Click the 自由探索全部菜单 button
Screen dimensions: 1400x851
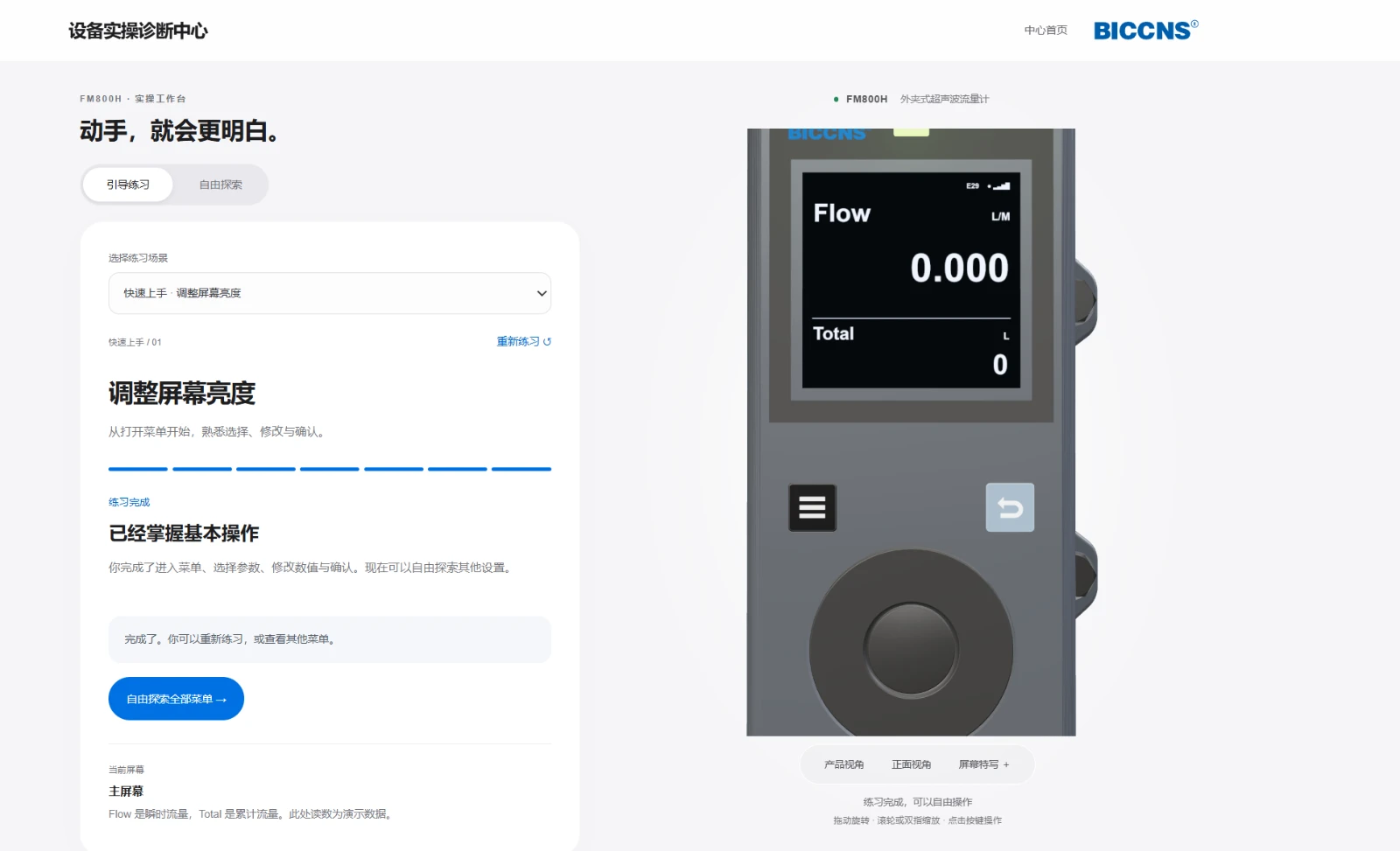(x=176, y=699)
